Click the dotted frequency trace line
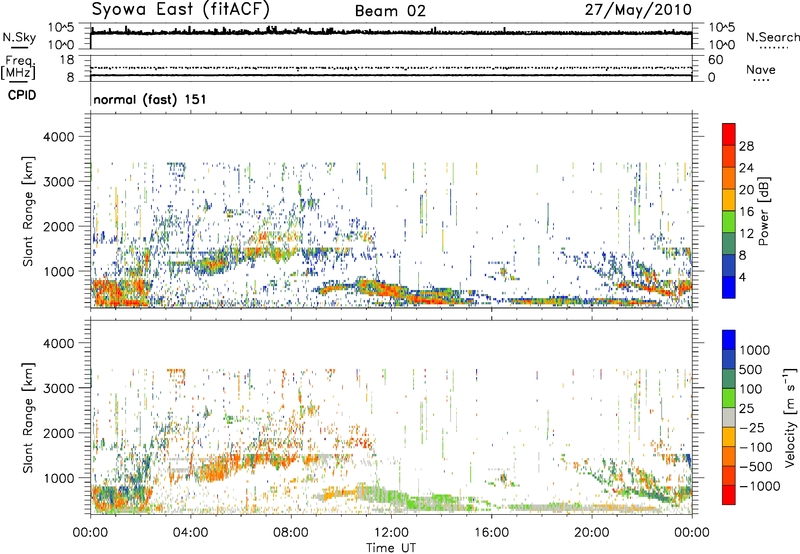 (391, 68)
